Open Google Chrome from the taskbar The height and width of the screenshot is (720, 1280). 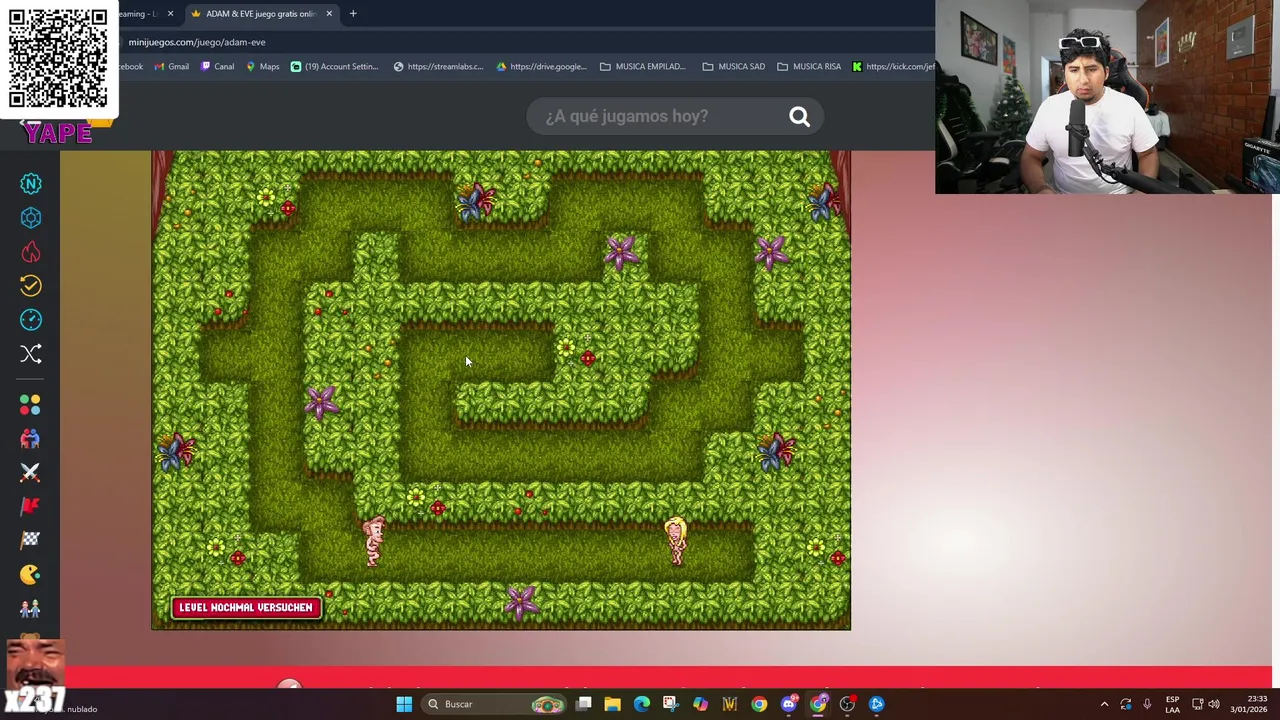pos(759,704)
